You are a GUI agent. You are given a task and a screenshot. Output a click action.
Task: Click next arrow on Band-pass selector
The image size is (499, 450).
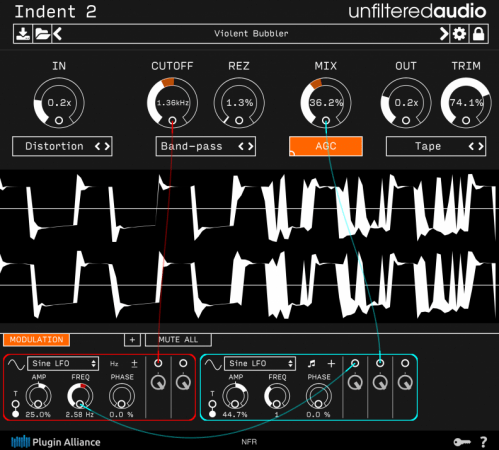point(250,146)
